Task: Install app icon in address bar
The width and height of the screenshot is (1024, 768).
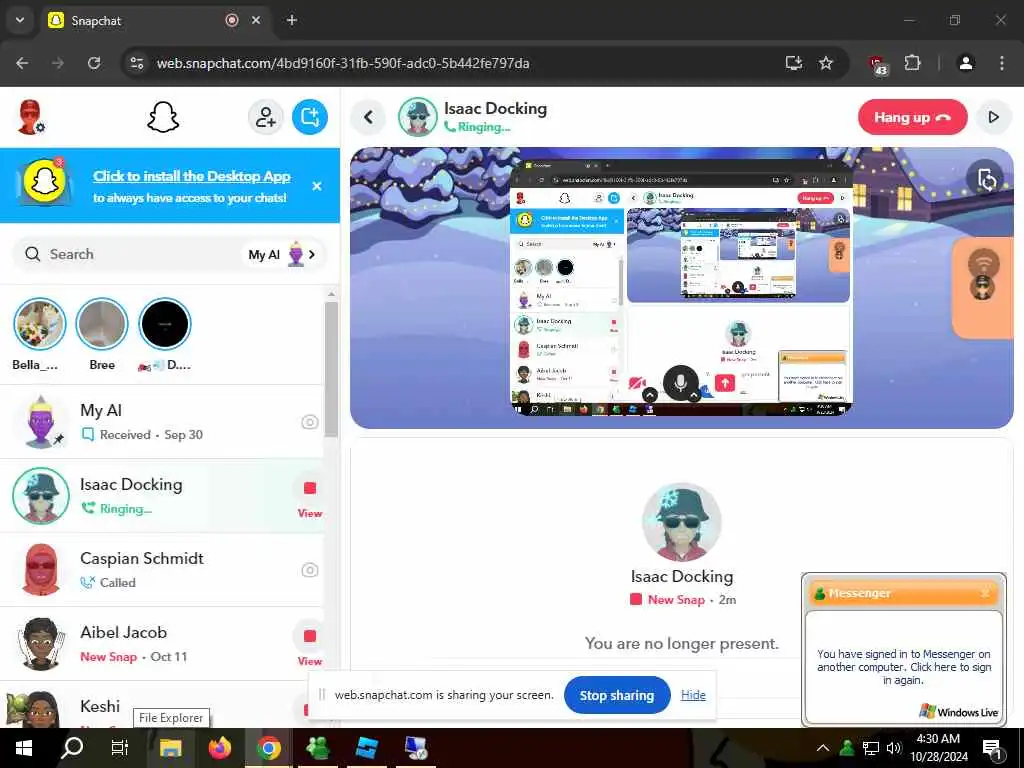Action: click(x=793, y=63)
